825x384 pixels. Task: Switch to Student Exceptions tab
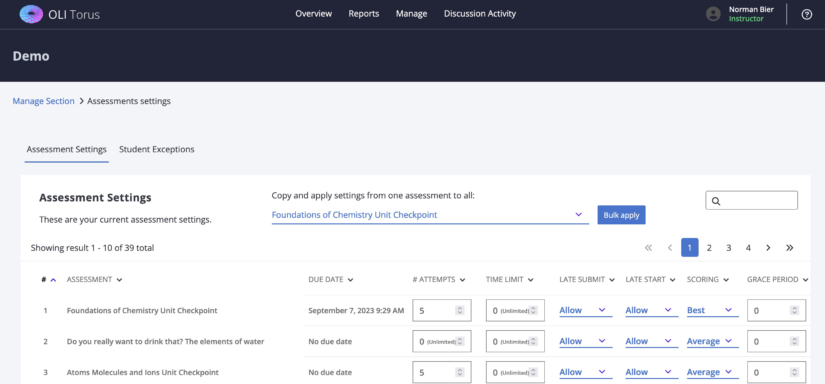pos(157,149)
